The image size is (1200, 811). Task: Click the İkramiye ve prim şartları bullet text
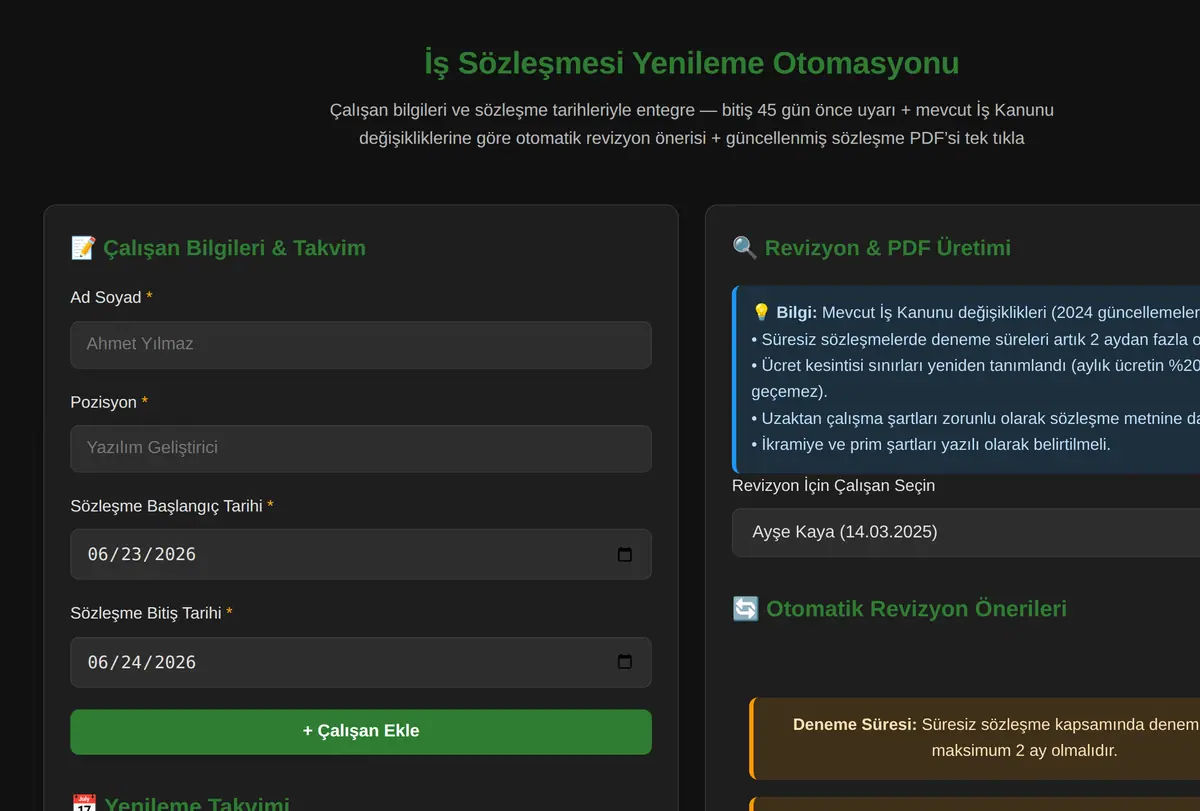[931, 444]
